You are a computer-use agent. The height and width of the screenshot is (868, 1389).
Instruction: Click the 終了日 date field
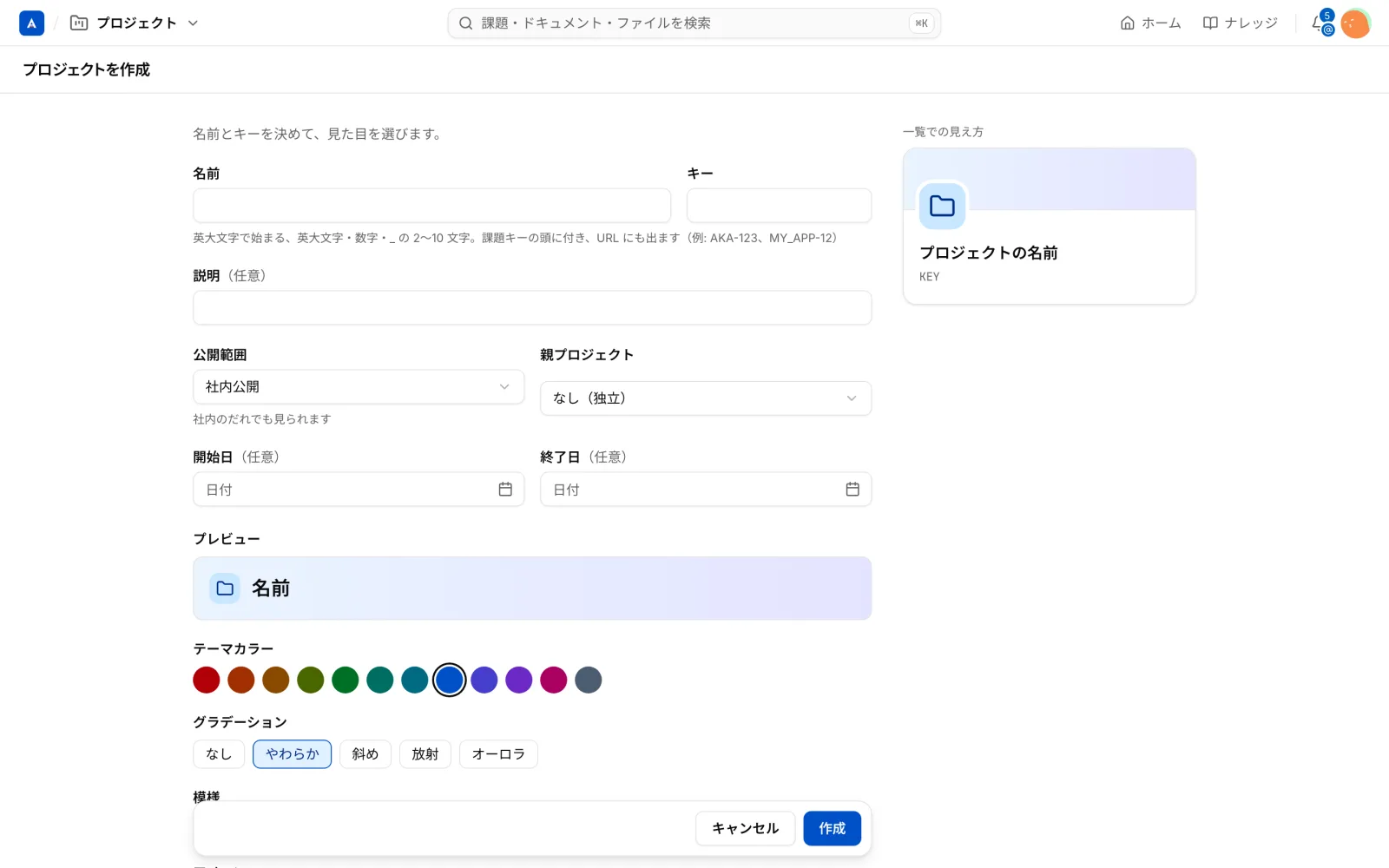706,490
